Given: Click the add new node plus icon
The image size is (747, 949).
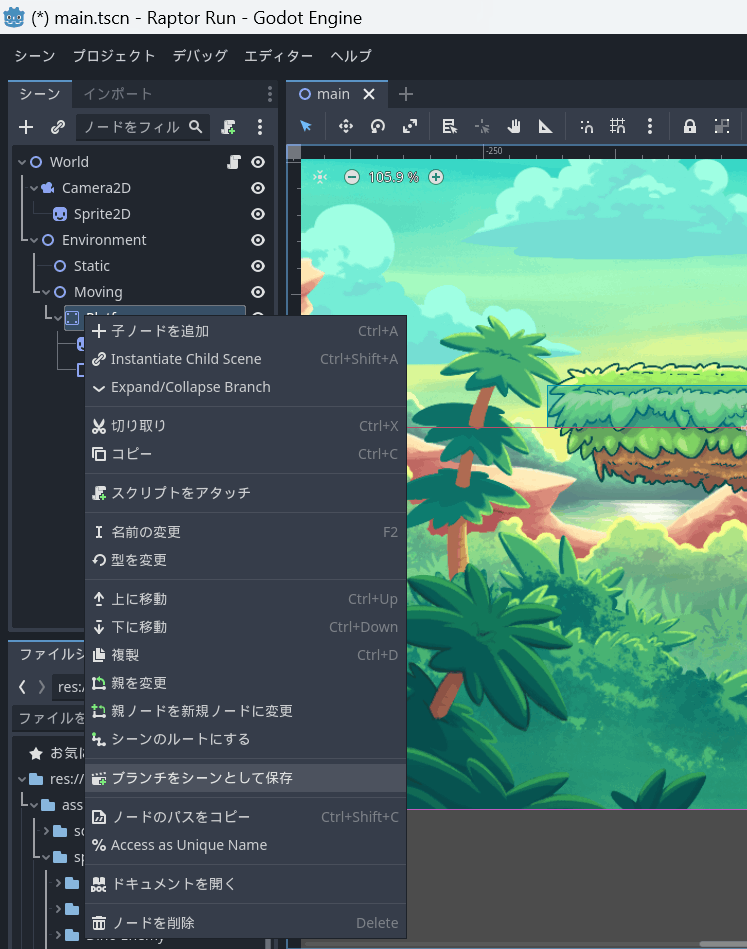Looking at the screenshot, I should [26, 127].
